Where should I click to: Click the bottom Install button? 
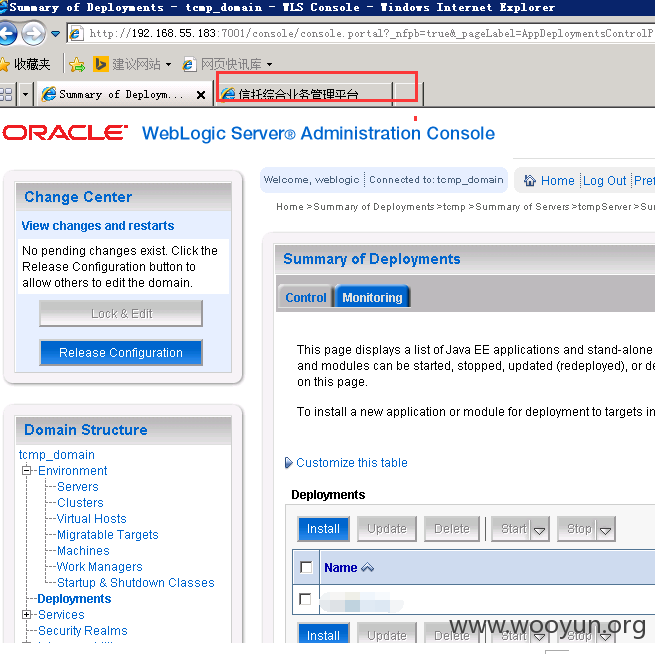323,635
